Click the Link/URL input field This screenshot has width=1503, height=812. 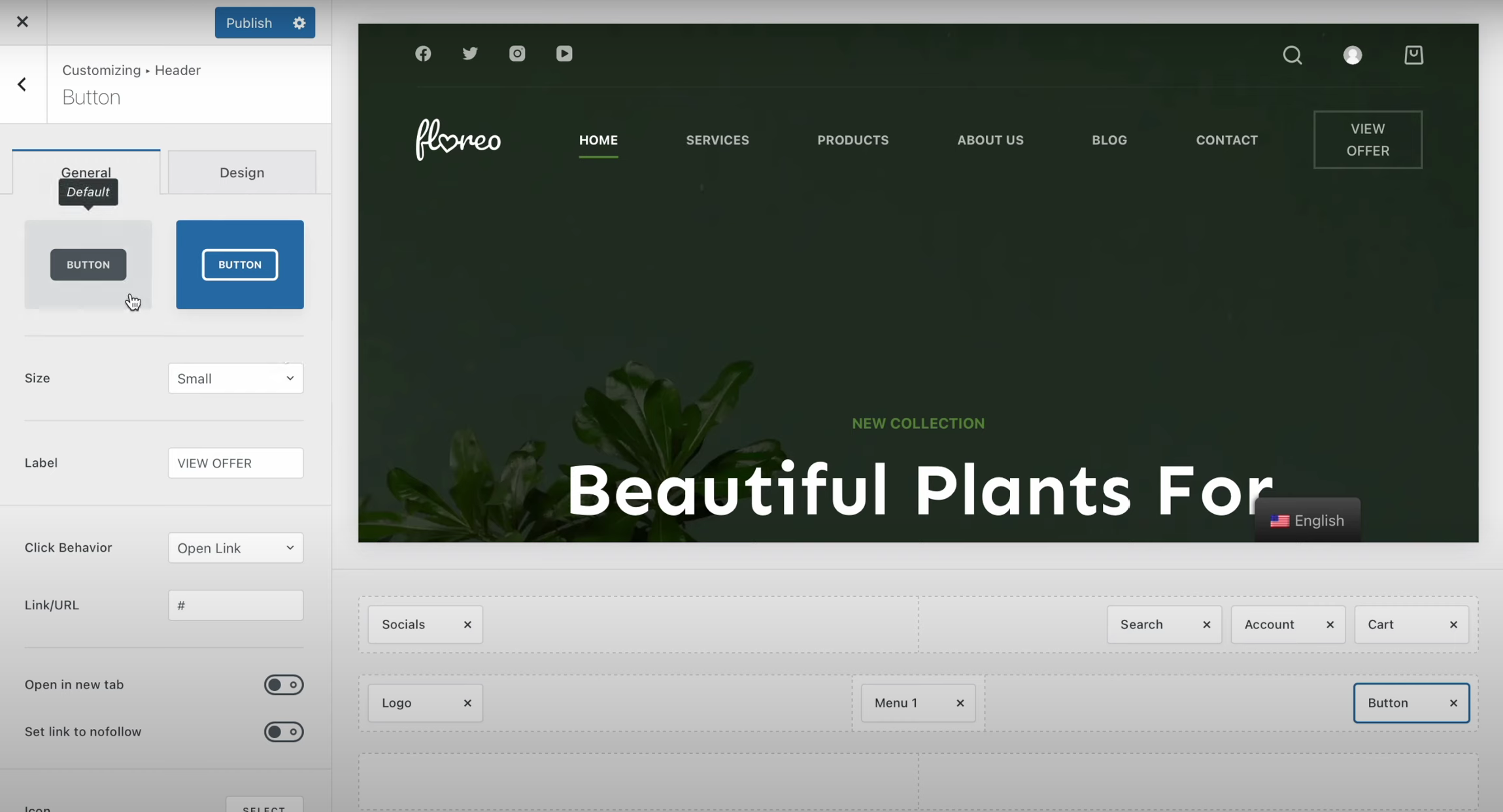(235, 605)
